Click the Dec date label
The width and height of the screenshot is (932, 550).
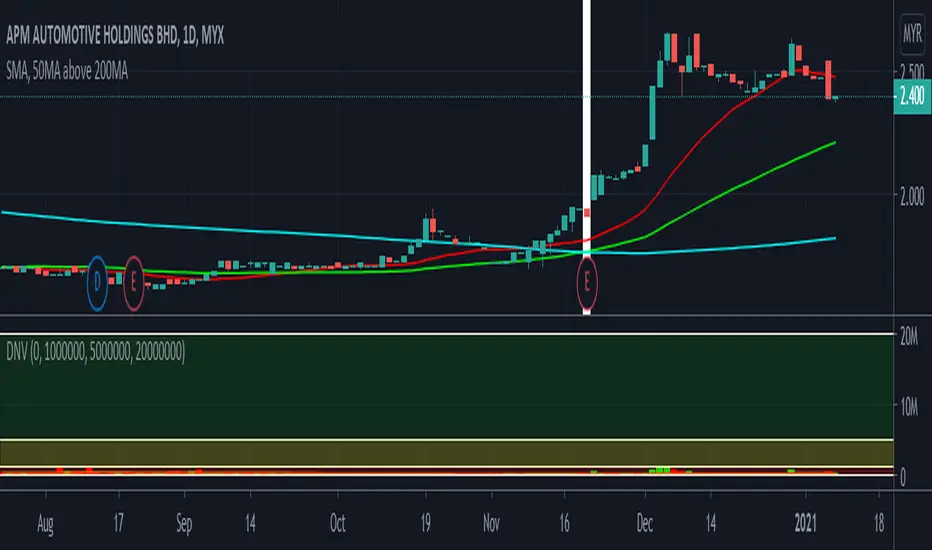point(645,523)
